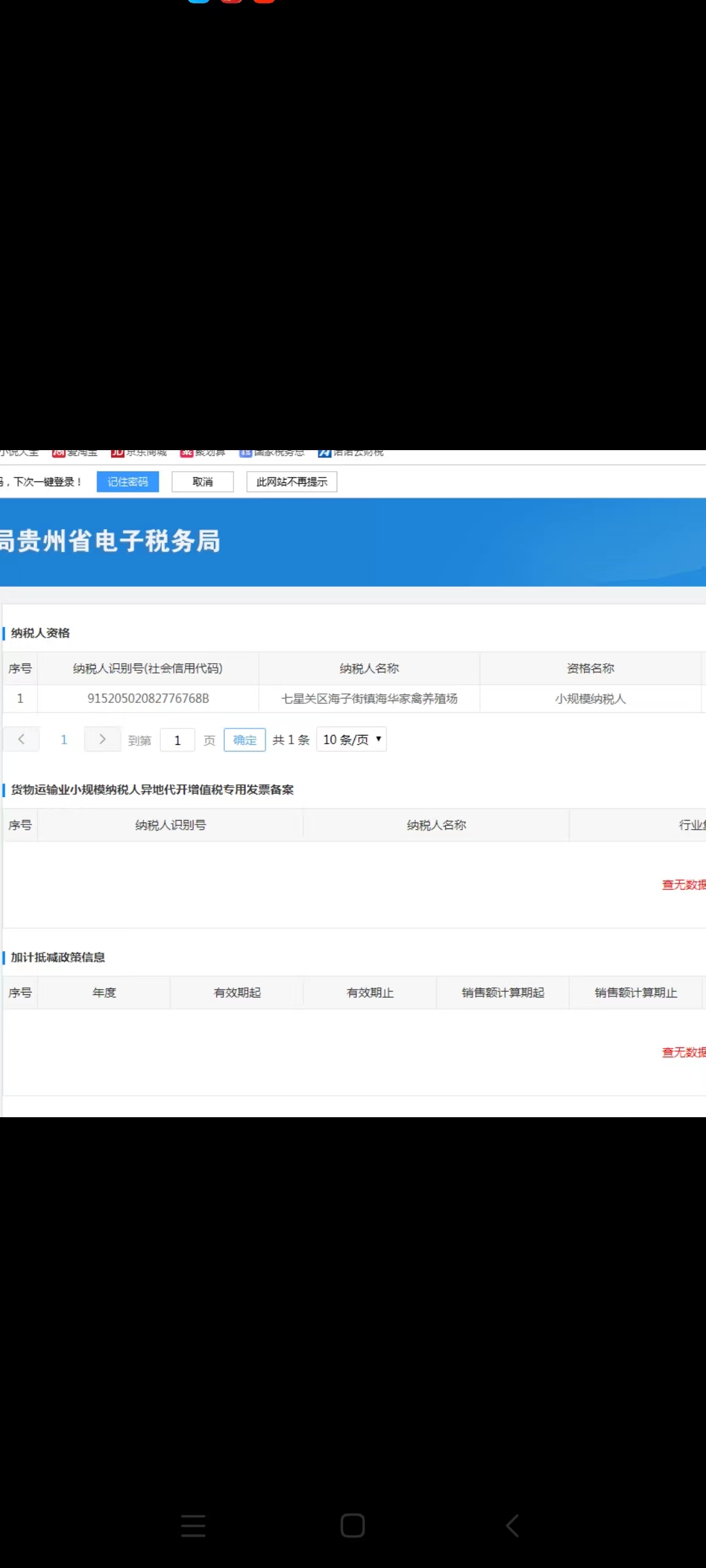
Task: Click the taxpayer ID 91520502082776768B cell
Action: point(148,698)
